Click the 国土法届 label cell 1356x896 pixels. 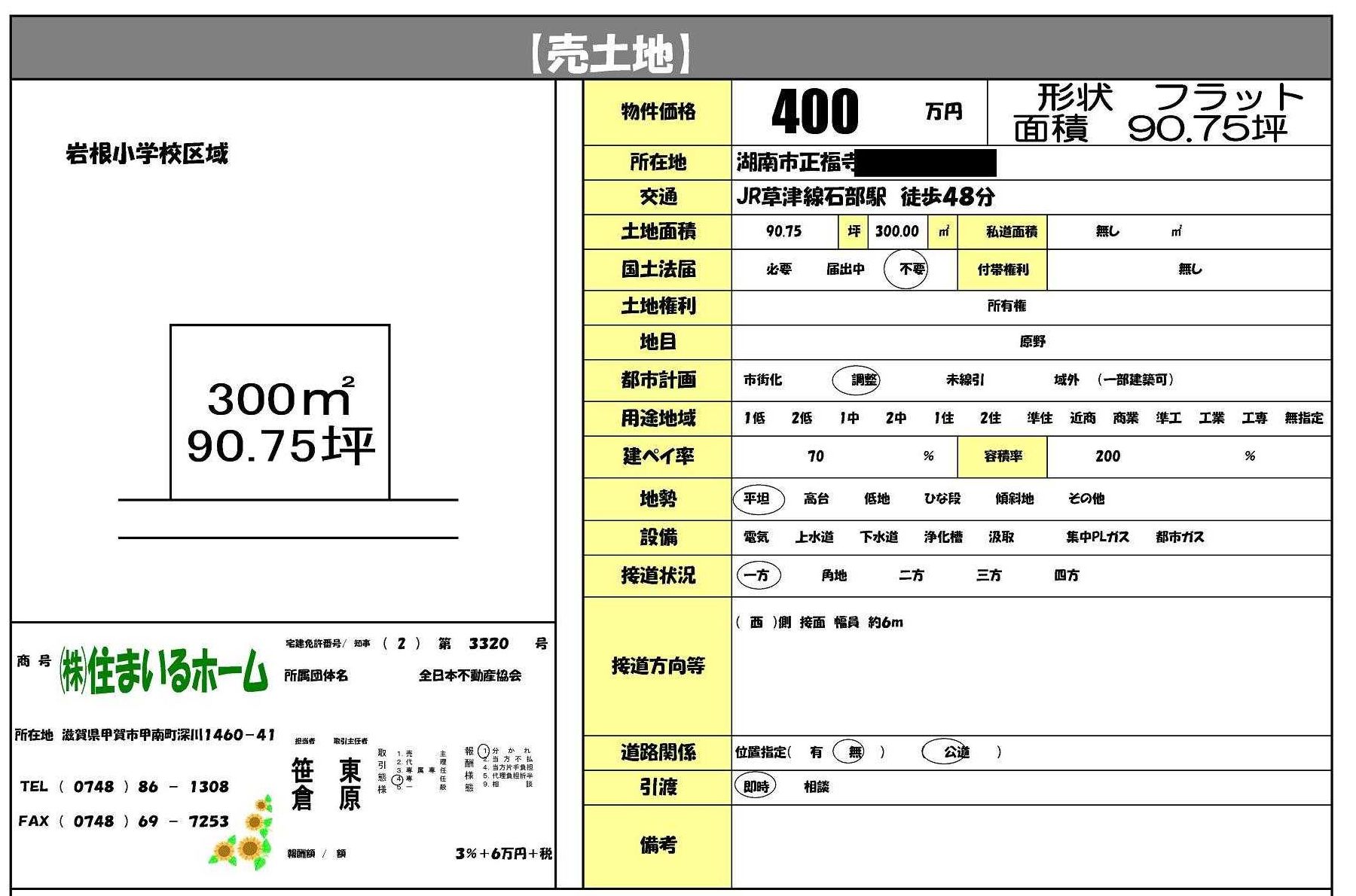658,269
